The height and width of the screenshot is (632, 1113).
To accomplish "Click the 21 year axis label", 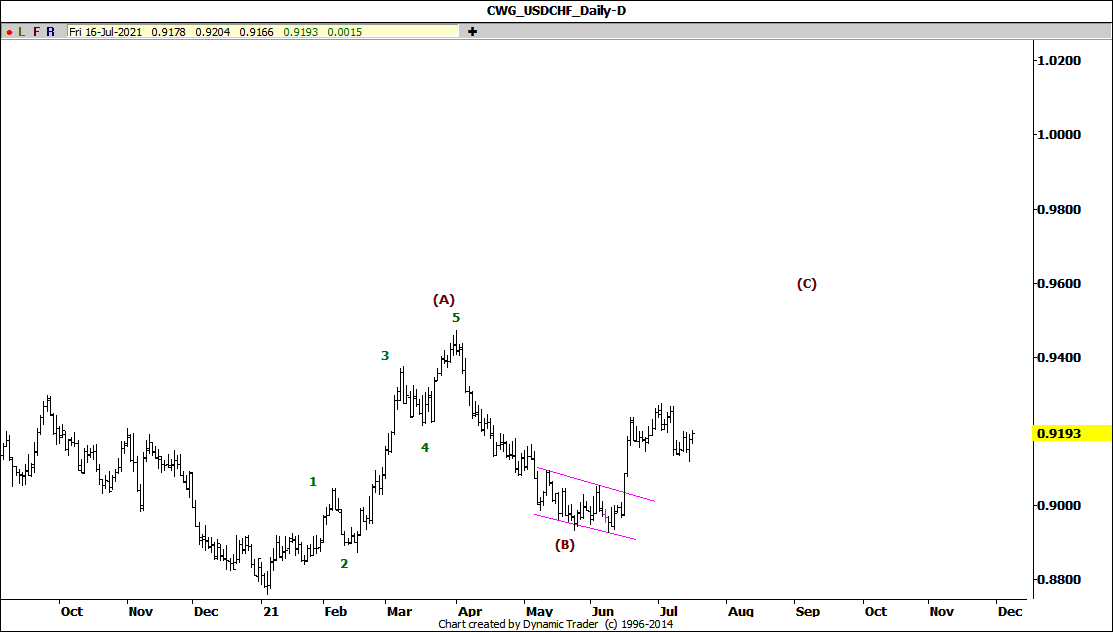I will pyautogui.click(x=270, y=611).
